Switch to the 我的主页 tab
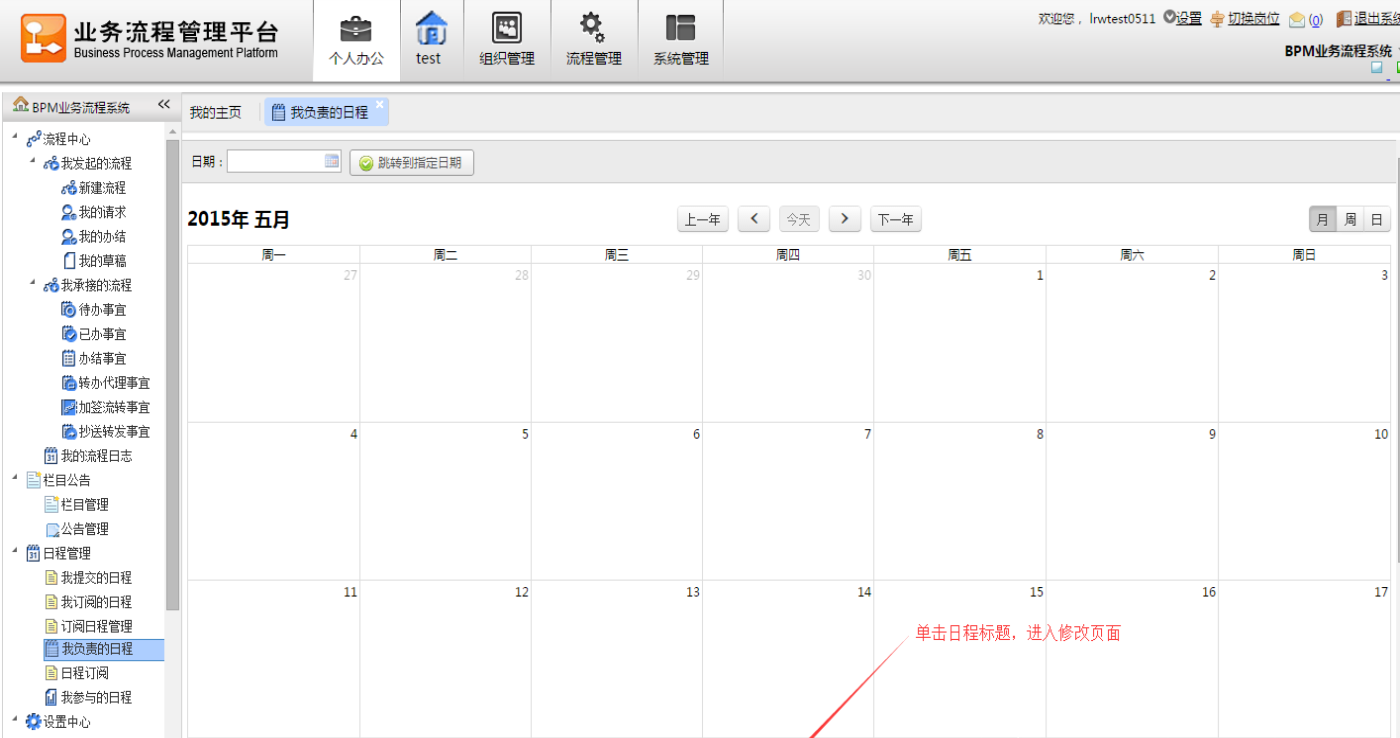The height and width of the screenshot is (738, 1400). pyautogui.click(x=216, y=113)
